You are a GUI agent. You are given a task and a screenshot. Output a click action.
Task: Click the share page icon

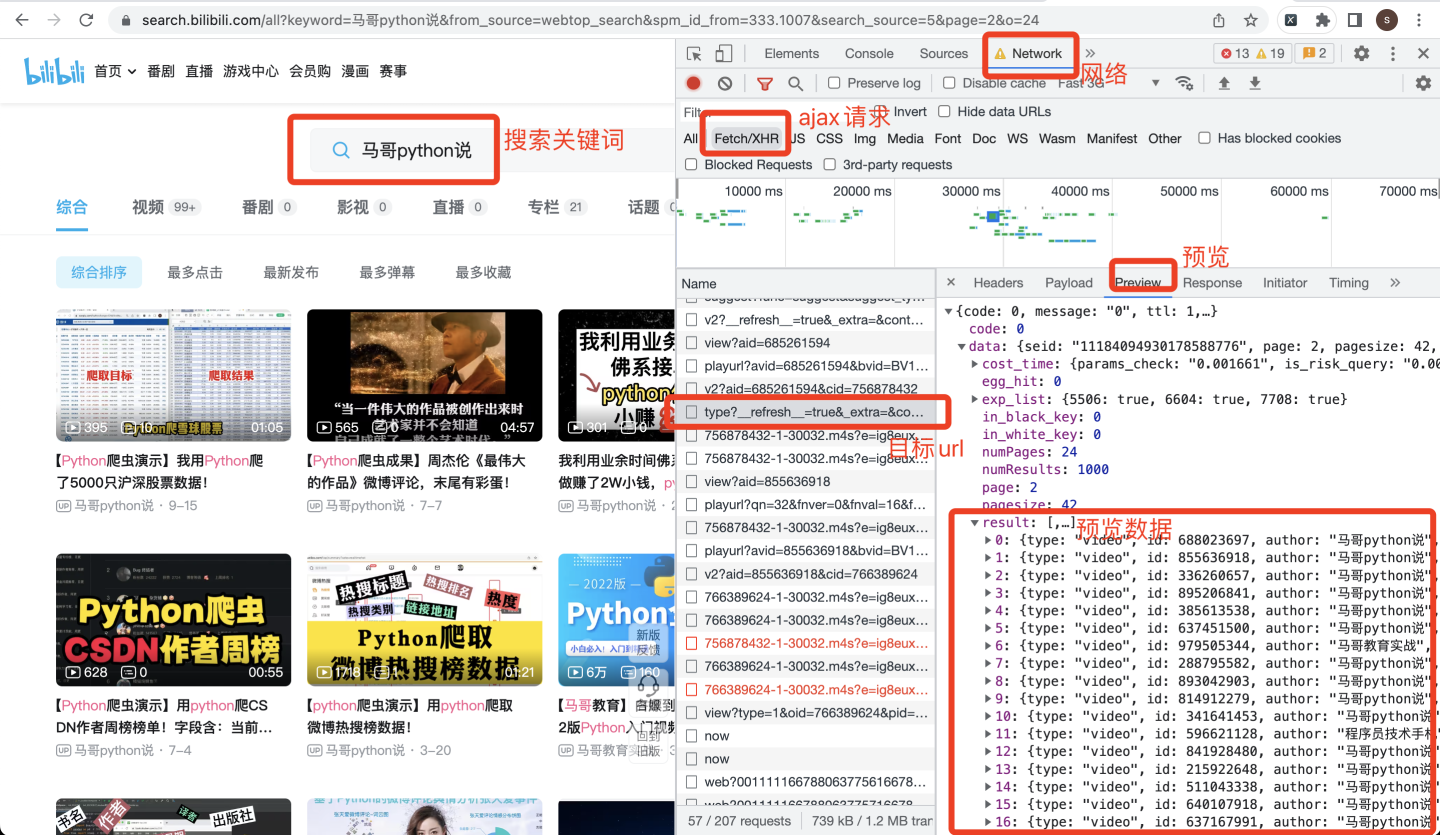(x=1219, y=20)
